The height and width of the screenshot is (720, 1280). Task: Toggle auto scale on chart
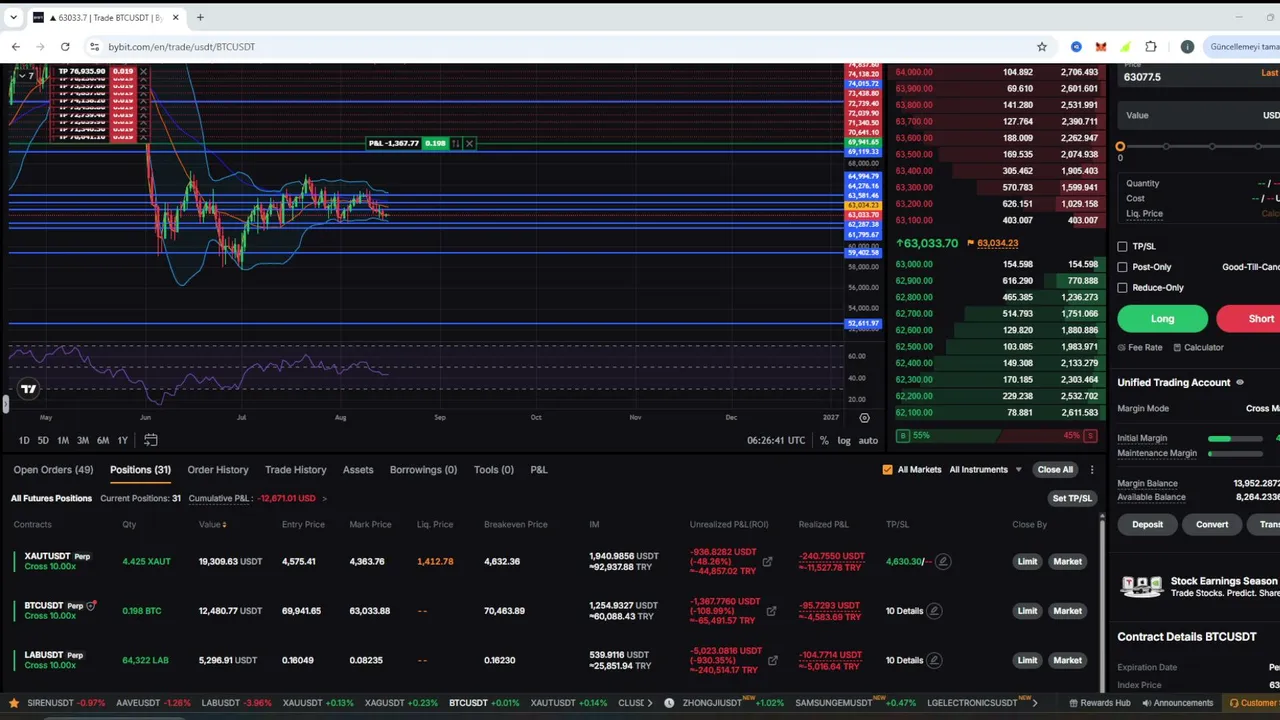pos(868,441)
